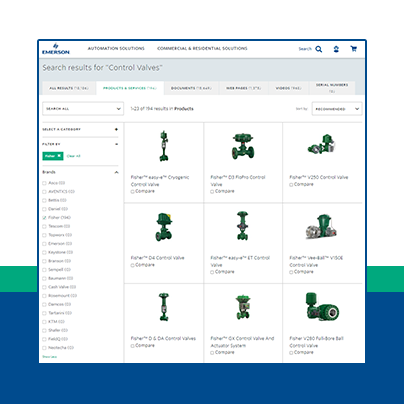
Task: Click the Emerson logo
Action: (x=56, y=49)
